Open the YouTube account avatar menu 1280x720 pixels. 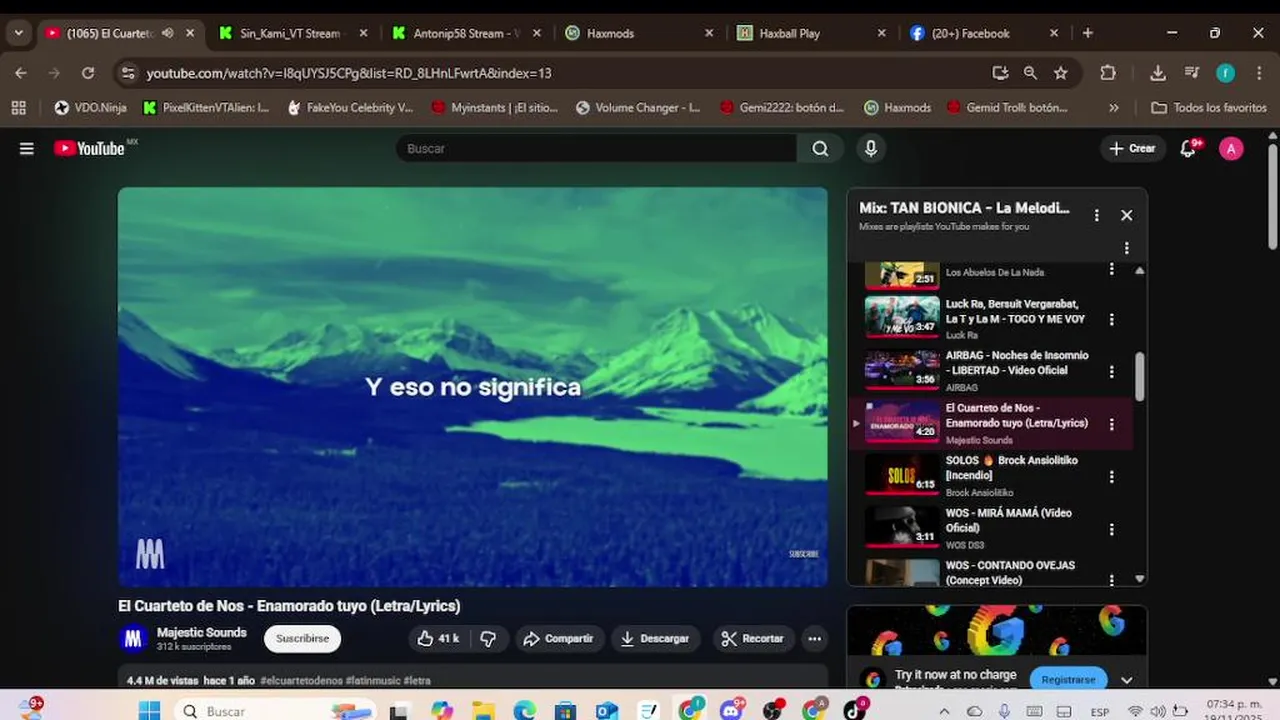click(x=1231, y=149)
